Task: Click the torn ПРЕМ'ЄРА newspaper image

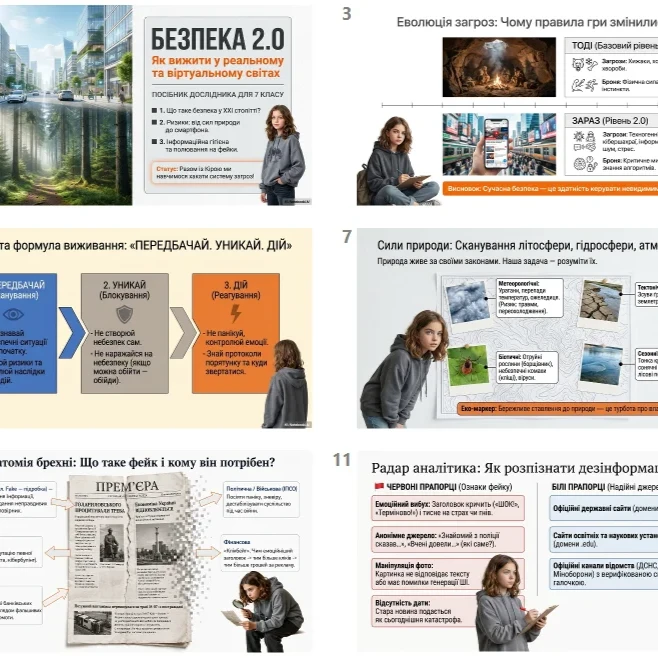Action: pos(128,560)
